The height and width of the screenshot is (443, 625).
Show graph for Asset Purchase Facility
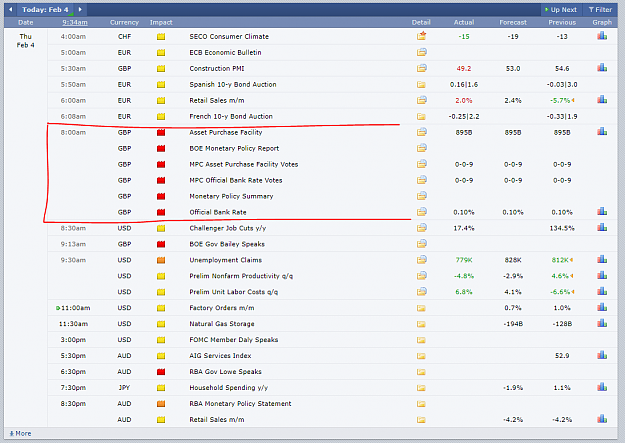tap(602, 132)
